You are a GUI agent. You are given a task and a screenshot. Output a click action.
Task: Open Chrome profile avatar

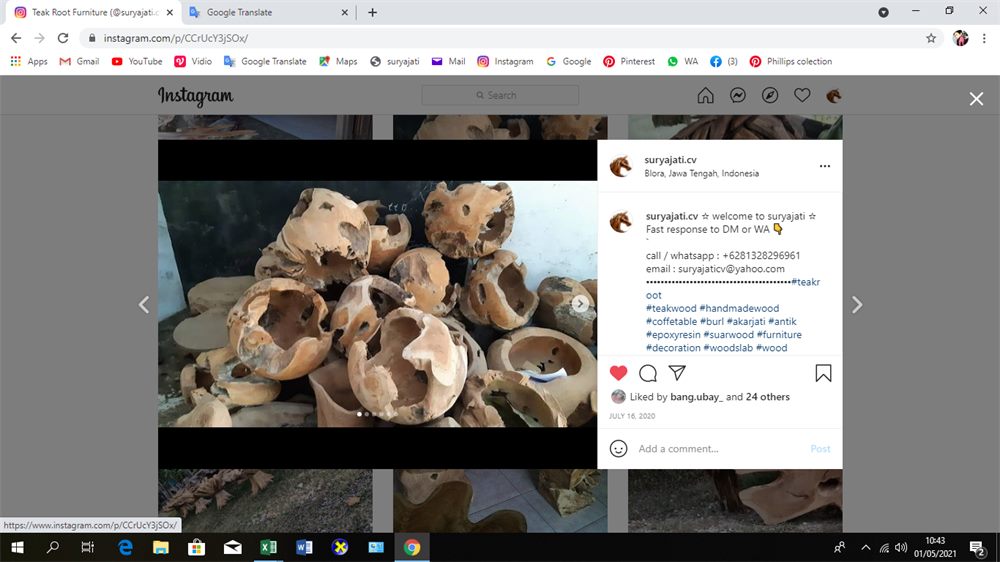(x=960, y=38)
